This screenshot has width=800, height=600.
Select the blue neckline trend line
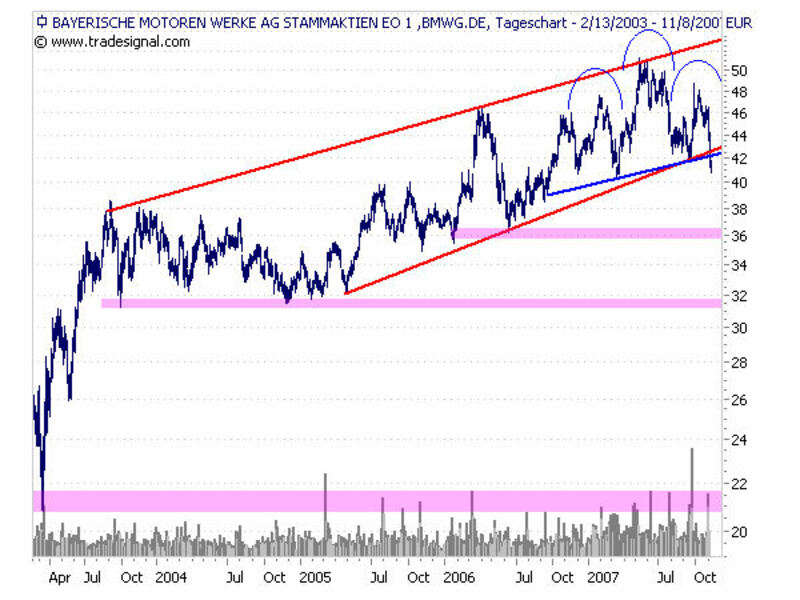600,182
